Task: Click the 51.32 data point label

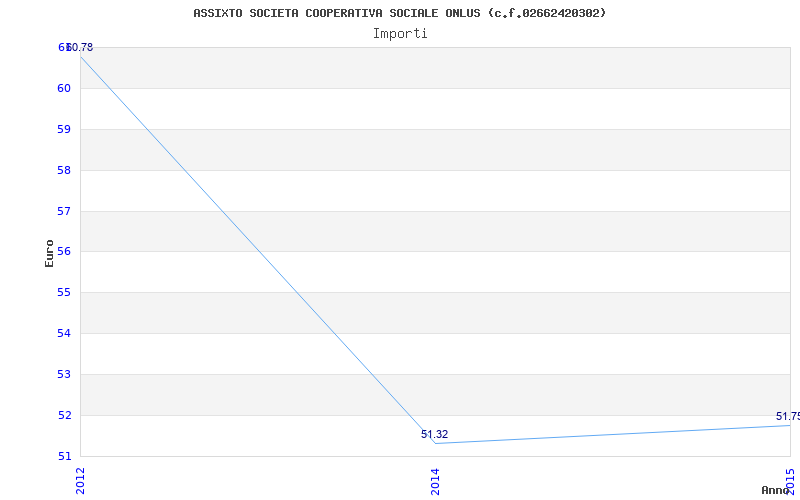Action: coord(434,434)
